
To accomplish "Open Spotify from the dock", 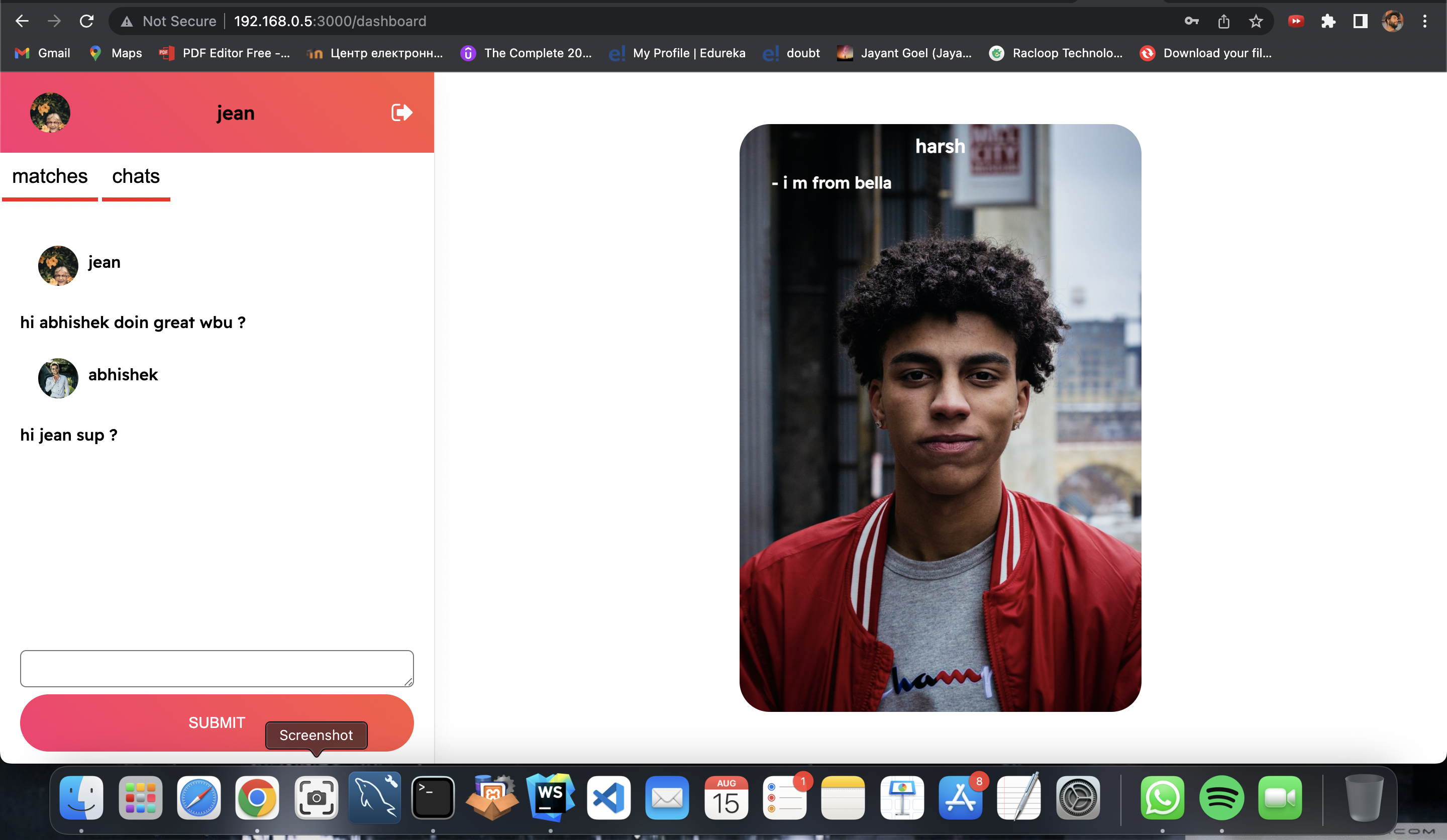I will point(1221,797).
